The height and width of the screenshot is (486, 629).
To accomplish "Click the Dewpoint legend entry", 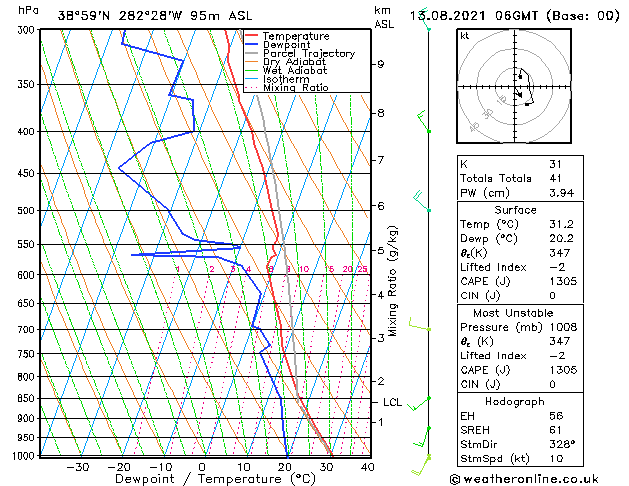I will click(x=286, y=45).
